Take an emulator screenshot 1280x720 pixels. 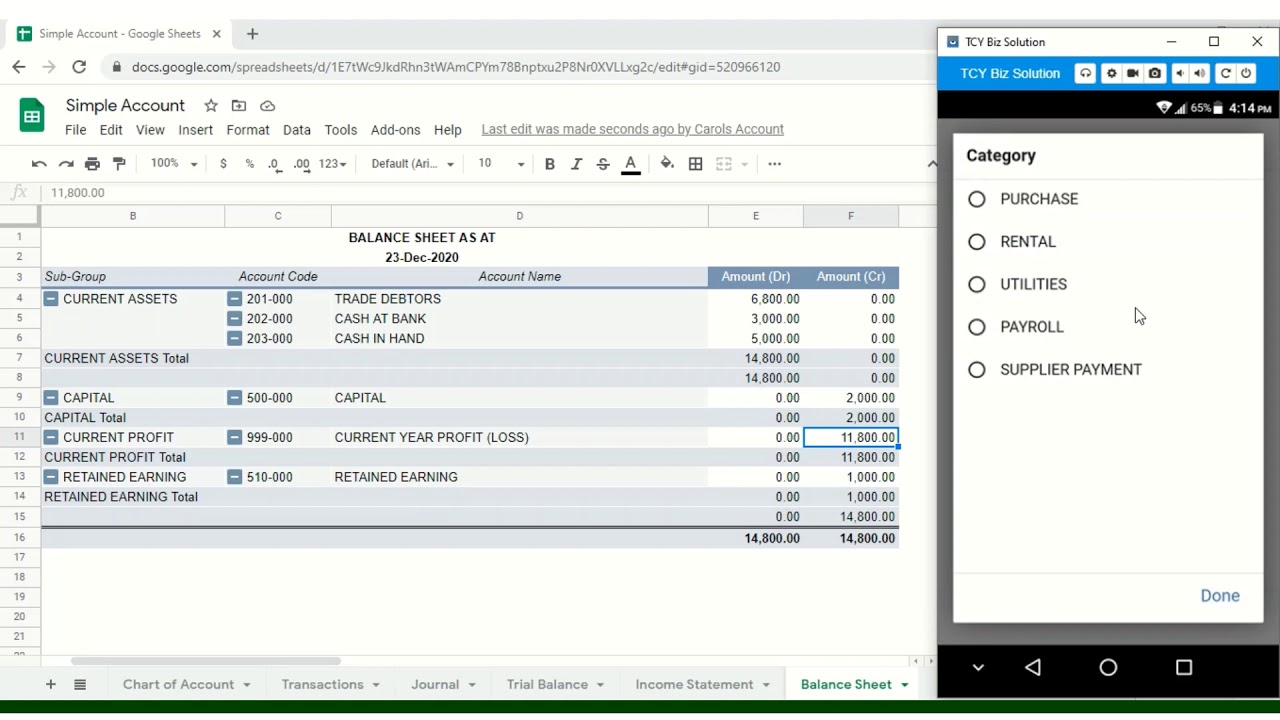pos(1155,73)
